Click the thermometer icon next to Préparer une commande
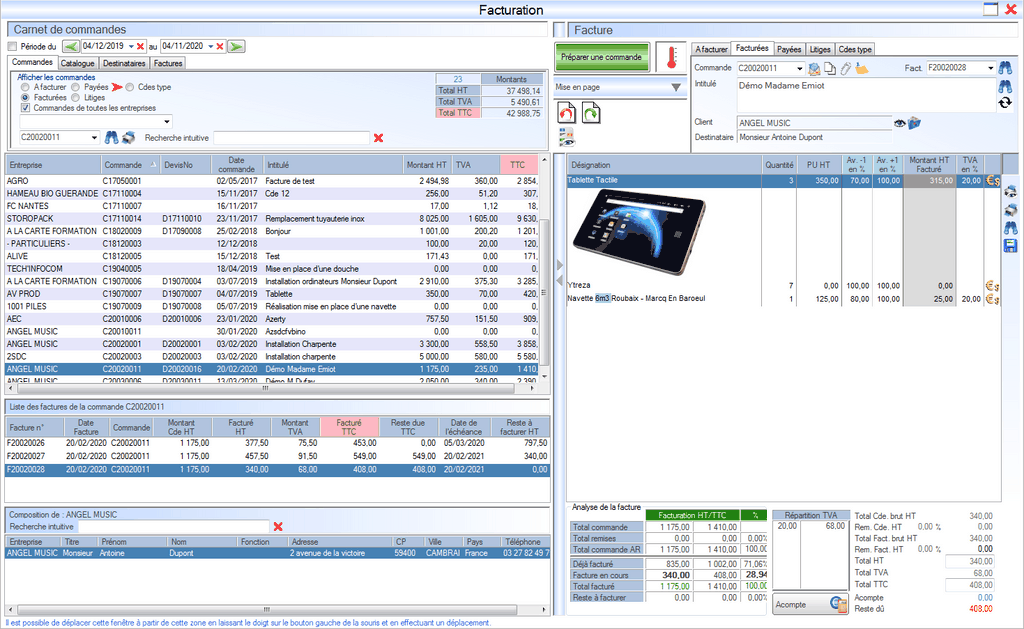 click(671, 57)
